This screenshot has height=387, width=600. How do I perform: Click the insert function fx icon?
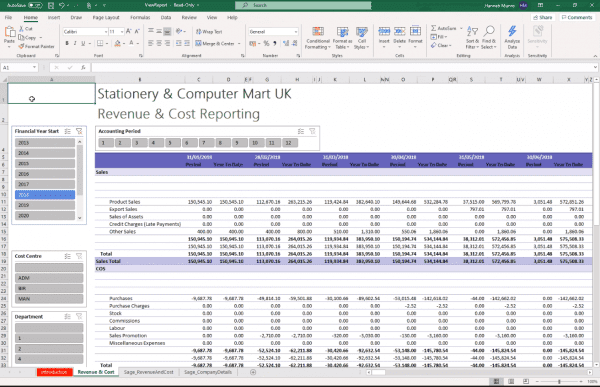(83, 68)
